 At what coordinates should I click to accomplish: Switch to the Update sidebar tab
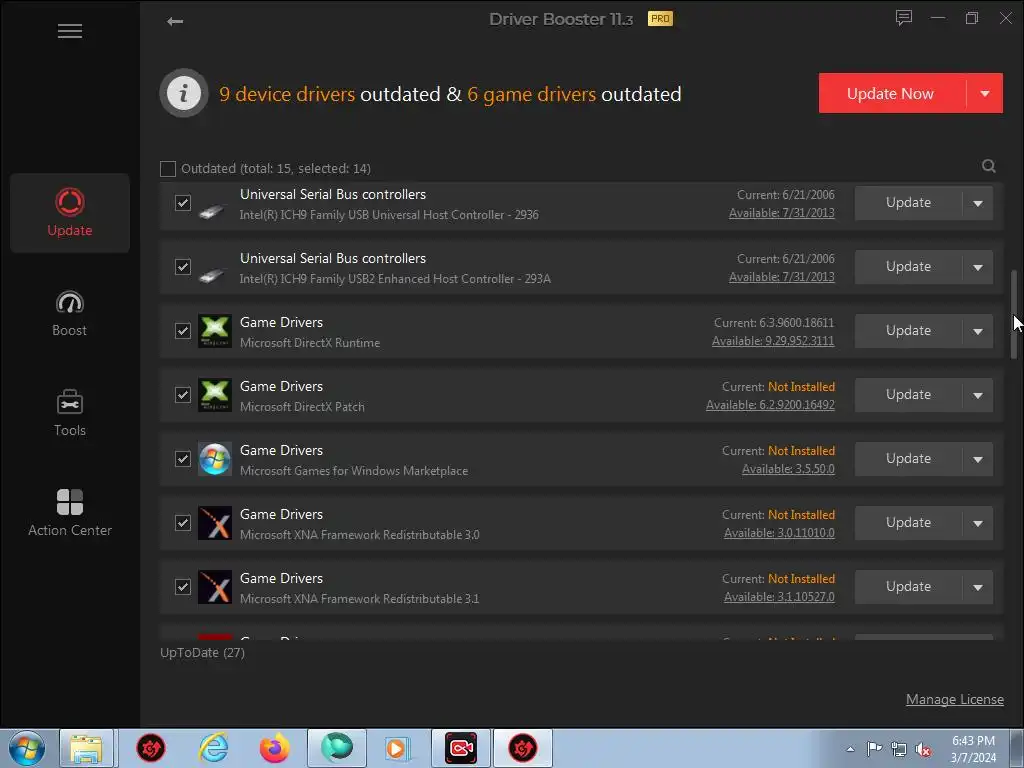(70, 213)
